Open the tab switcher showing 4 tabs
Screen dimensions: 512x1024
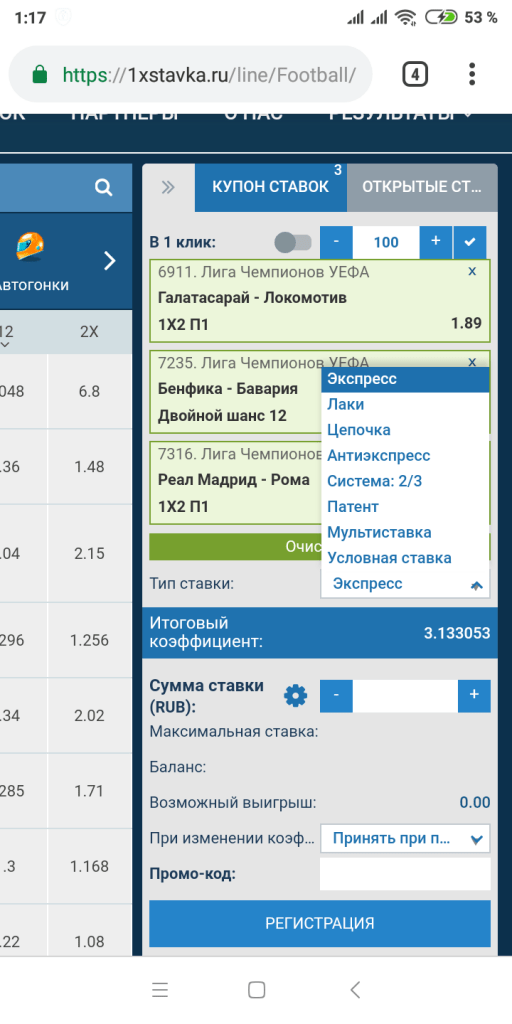[415, 74]
